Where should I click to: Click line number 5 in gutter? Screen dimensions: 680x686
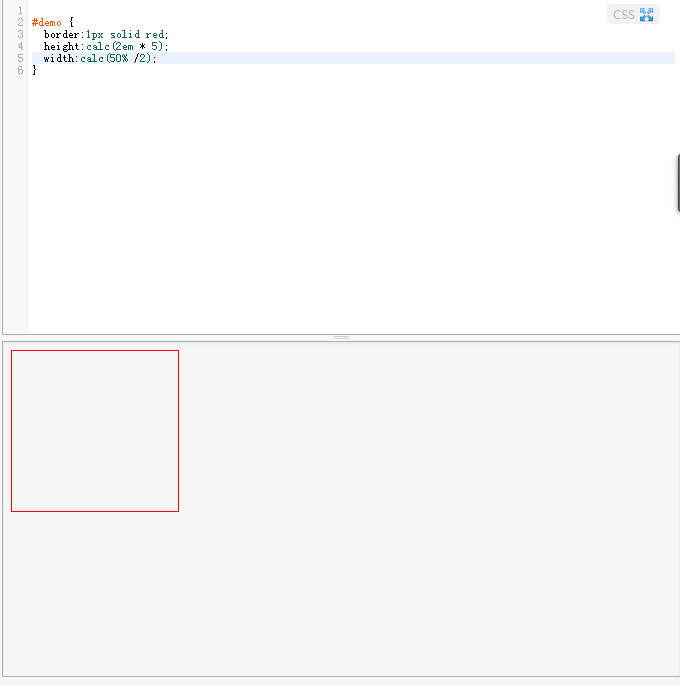(x=20, y=58)
